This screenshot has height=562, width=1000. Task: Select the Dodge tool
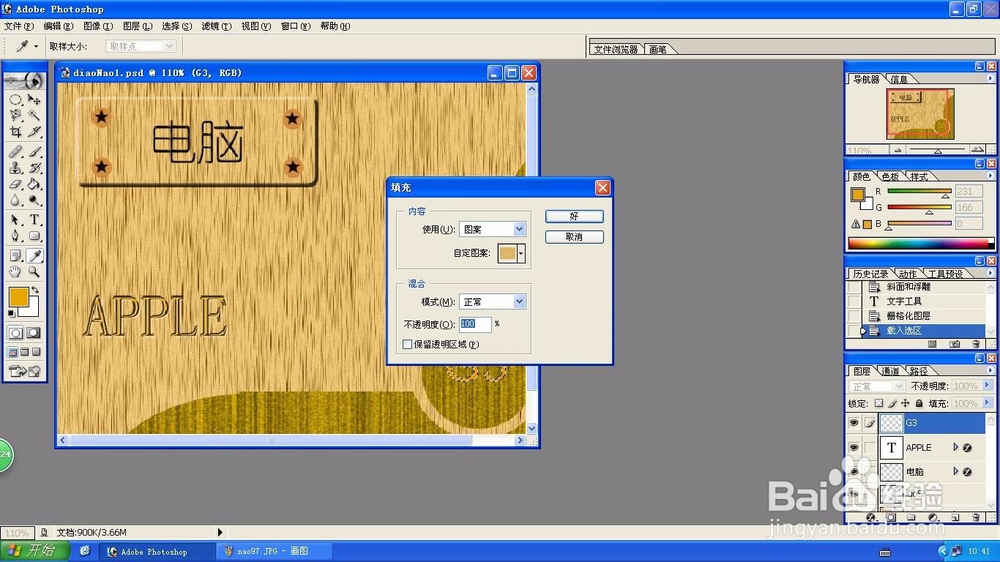34,200
